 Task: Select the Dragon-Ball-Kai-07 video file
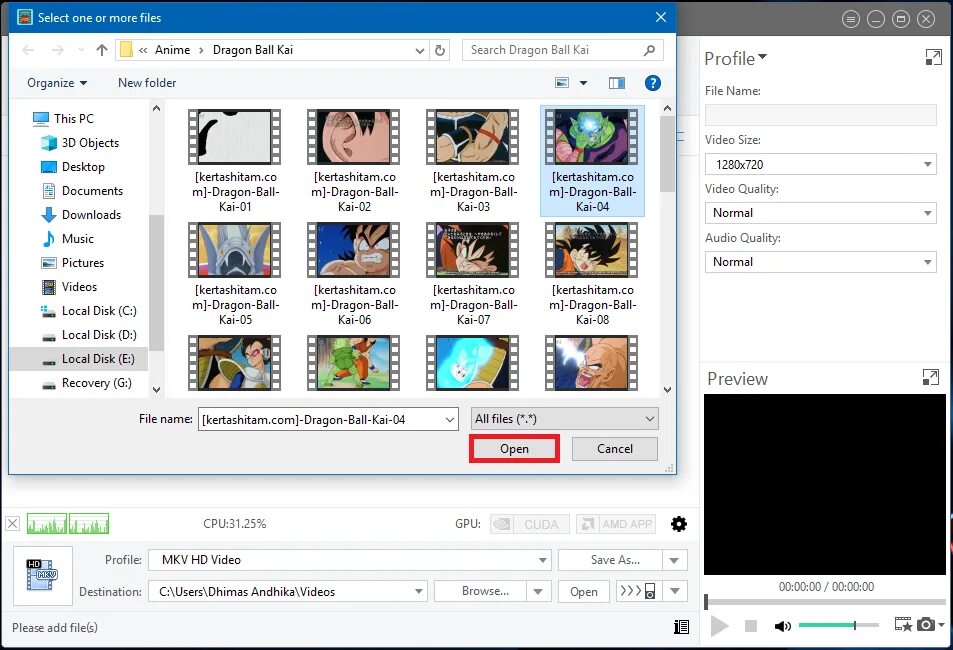tap(473, 274)
